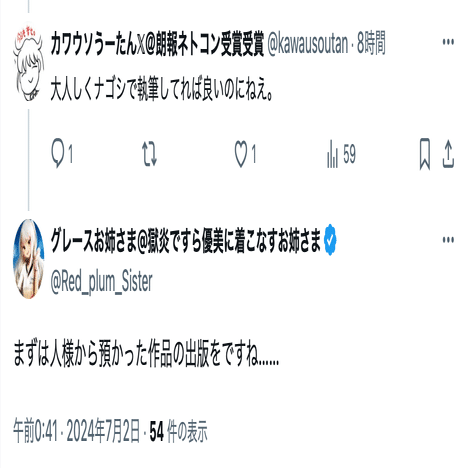Visit the @kawausoutan handle link
Screen dimensions: 468x468
(x=308, y=43)
